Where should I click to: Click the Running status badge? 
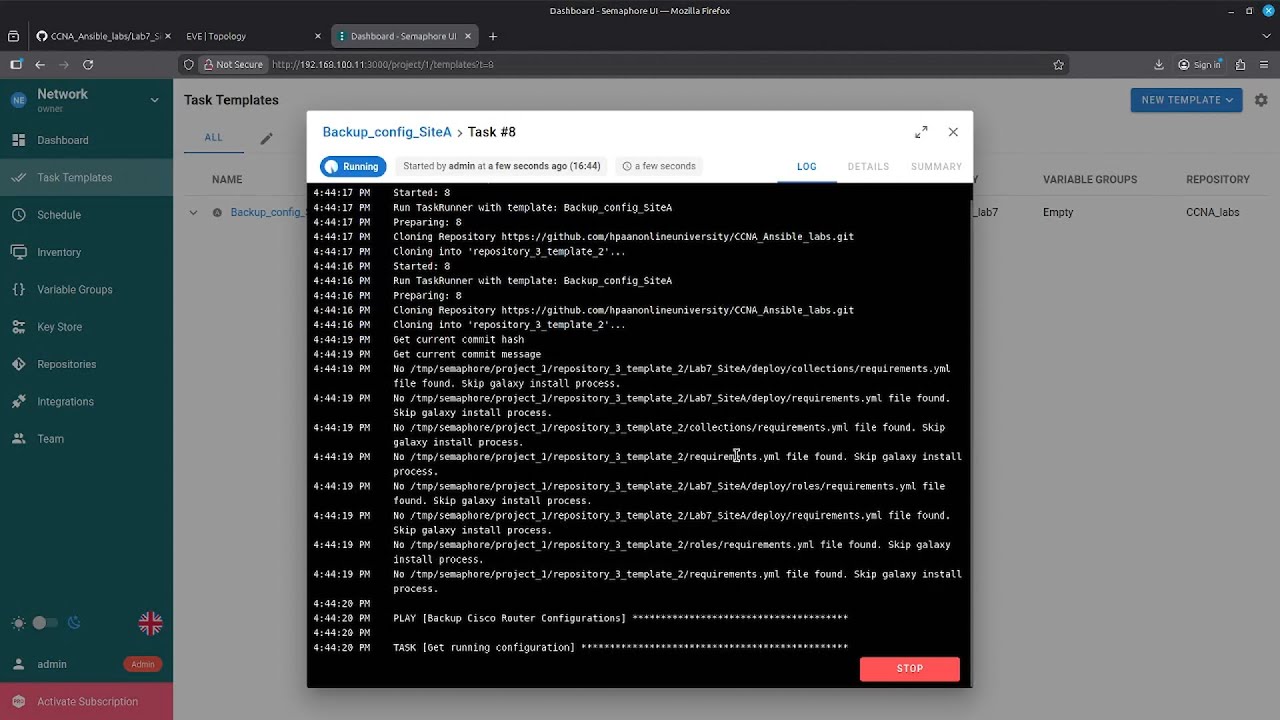353,167
